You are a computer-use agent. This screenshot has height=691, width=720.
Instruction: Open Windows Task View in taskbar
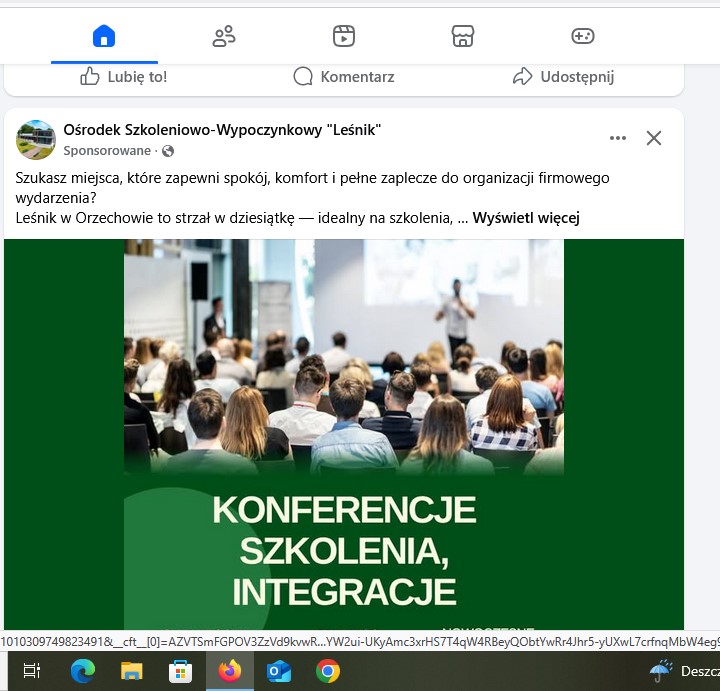pyautogui.click(x=32, y=671)
